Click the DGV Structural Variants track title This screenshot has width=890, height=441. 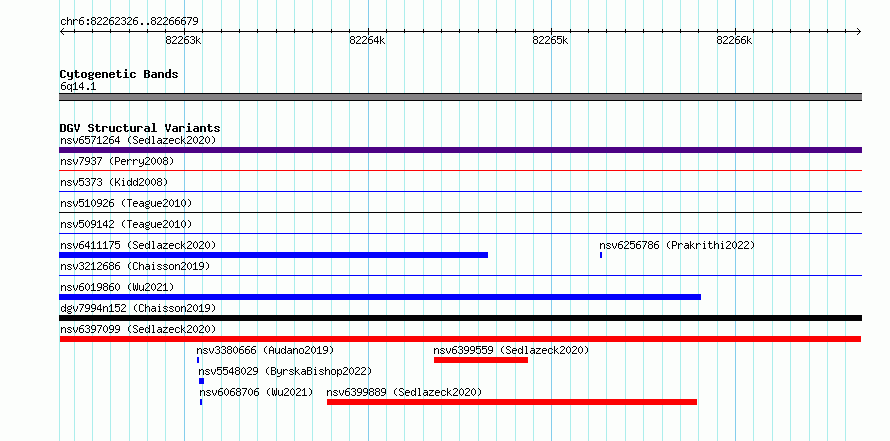click(x=140, y=128)
